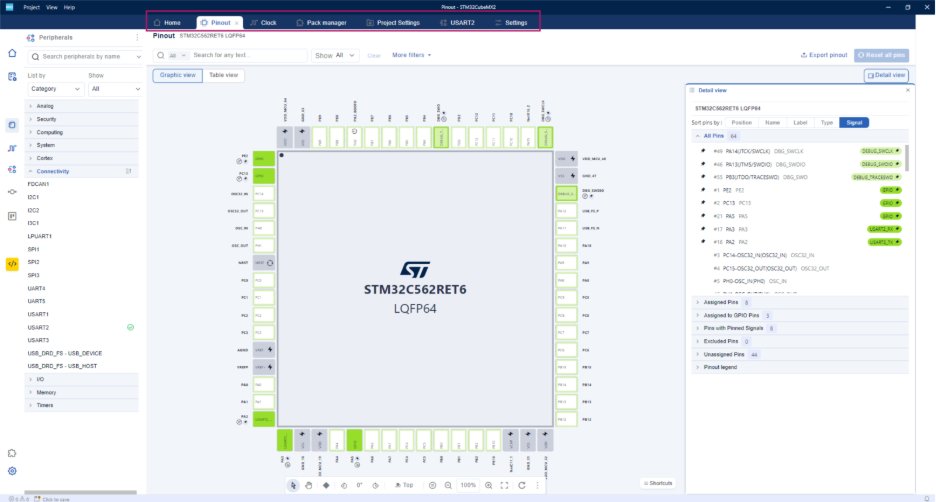Reset the pinout view rotation icon
Viewport: 936px width, 502px height.
tap(522, 485)
